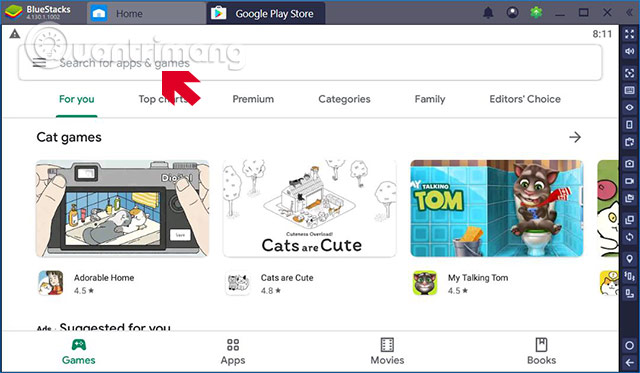The height and width of the screenshot is (373, 640).
Task: Click Adorable Home app icon
Action: tap(51, 283)
